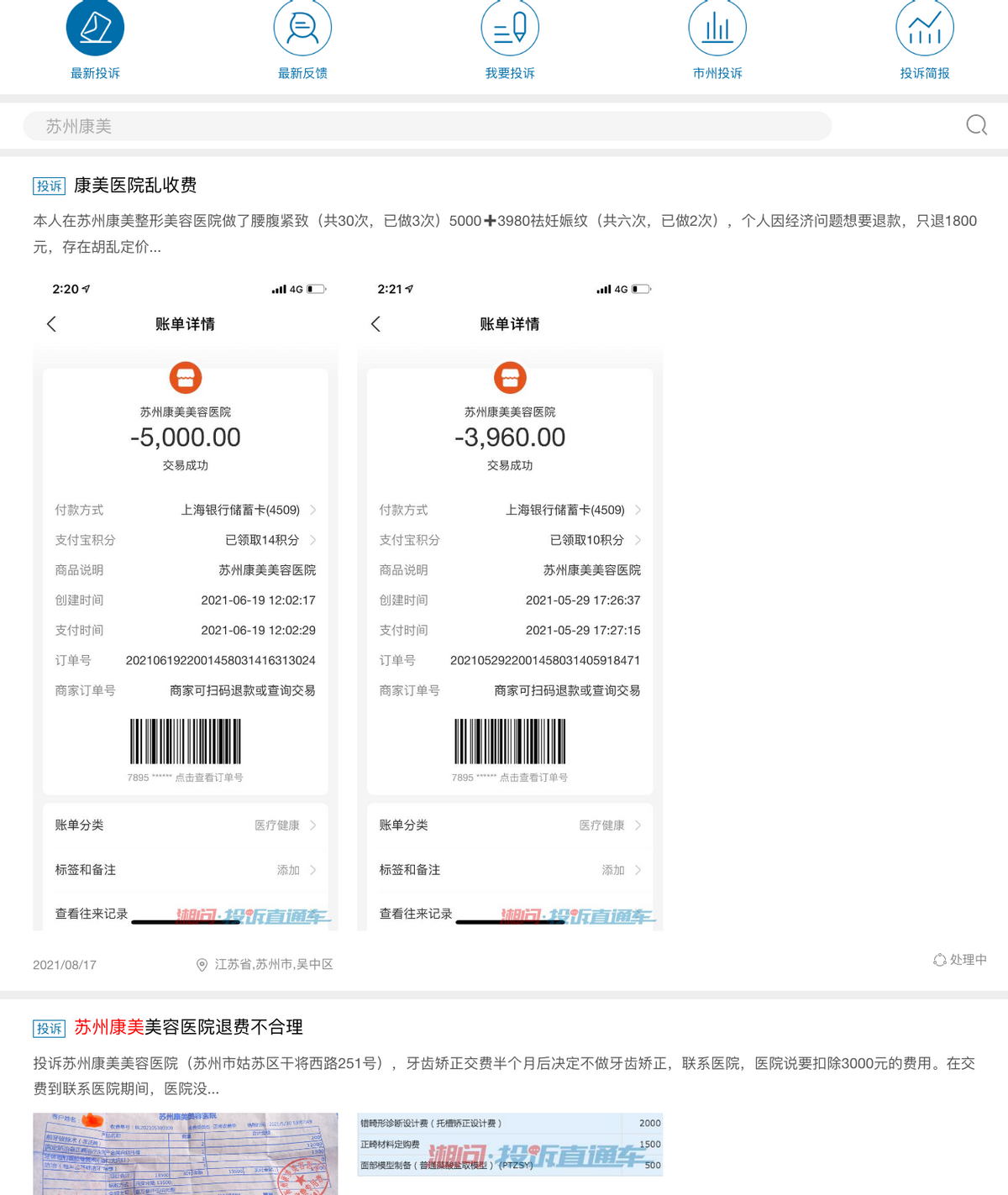Tap 添加 to add 标签和备注
Image resolution: width=1008 pixels, height=1195 pixels.
pyautogui.click(x=290, y=870)
